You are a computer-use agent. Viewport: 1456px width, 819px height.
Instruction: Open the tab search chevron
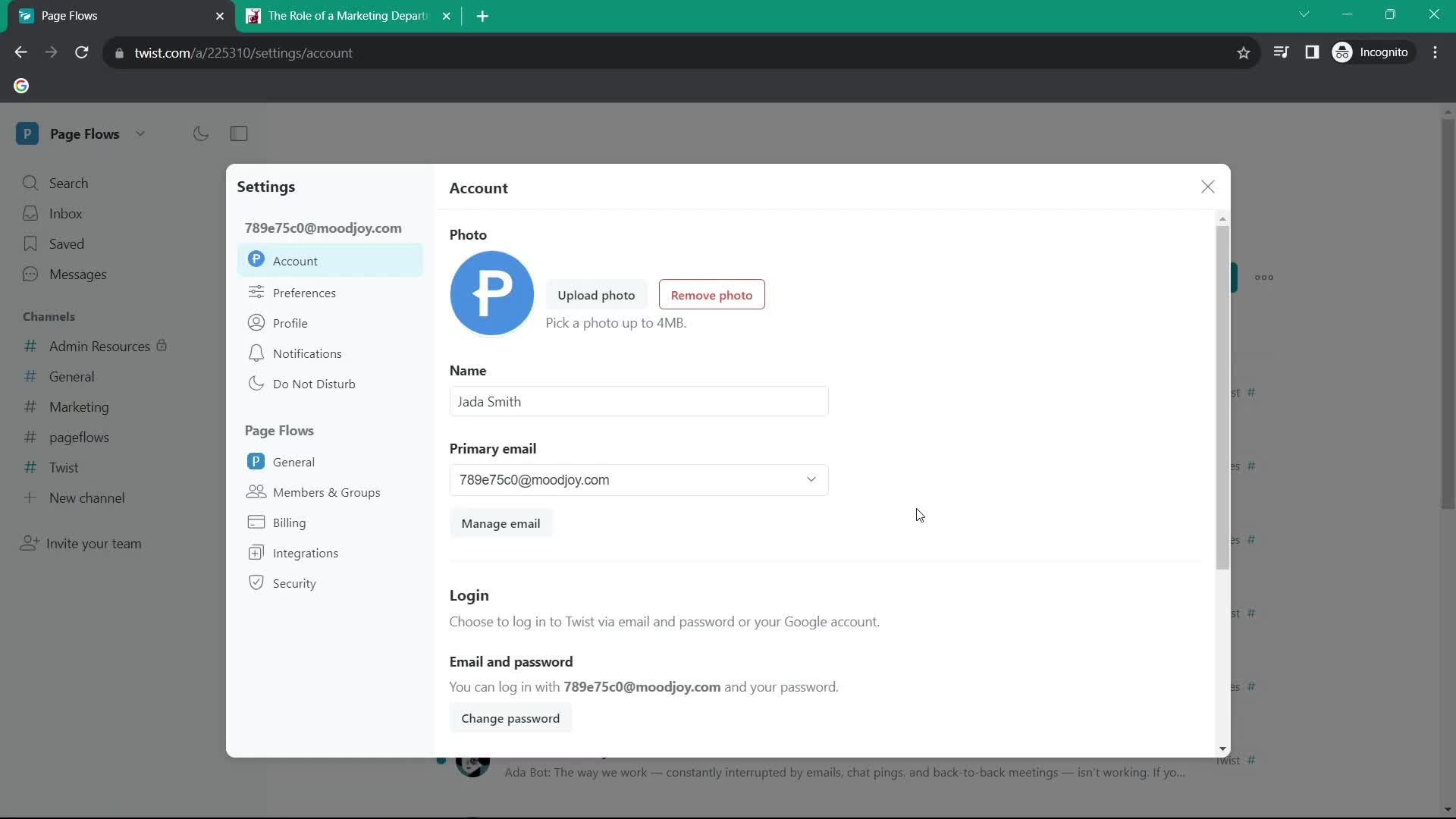[1304, 14]
